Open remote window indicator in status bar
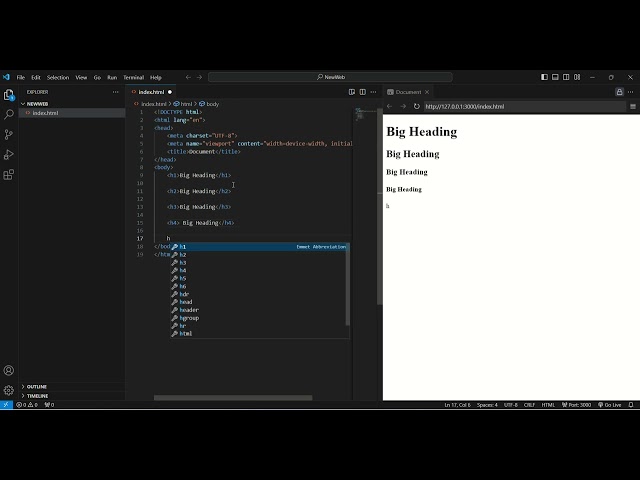This screenshot has width=640, height=480. coord(6,405)
